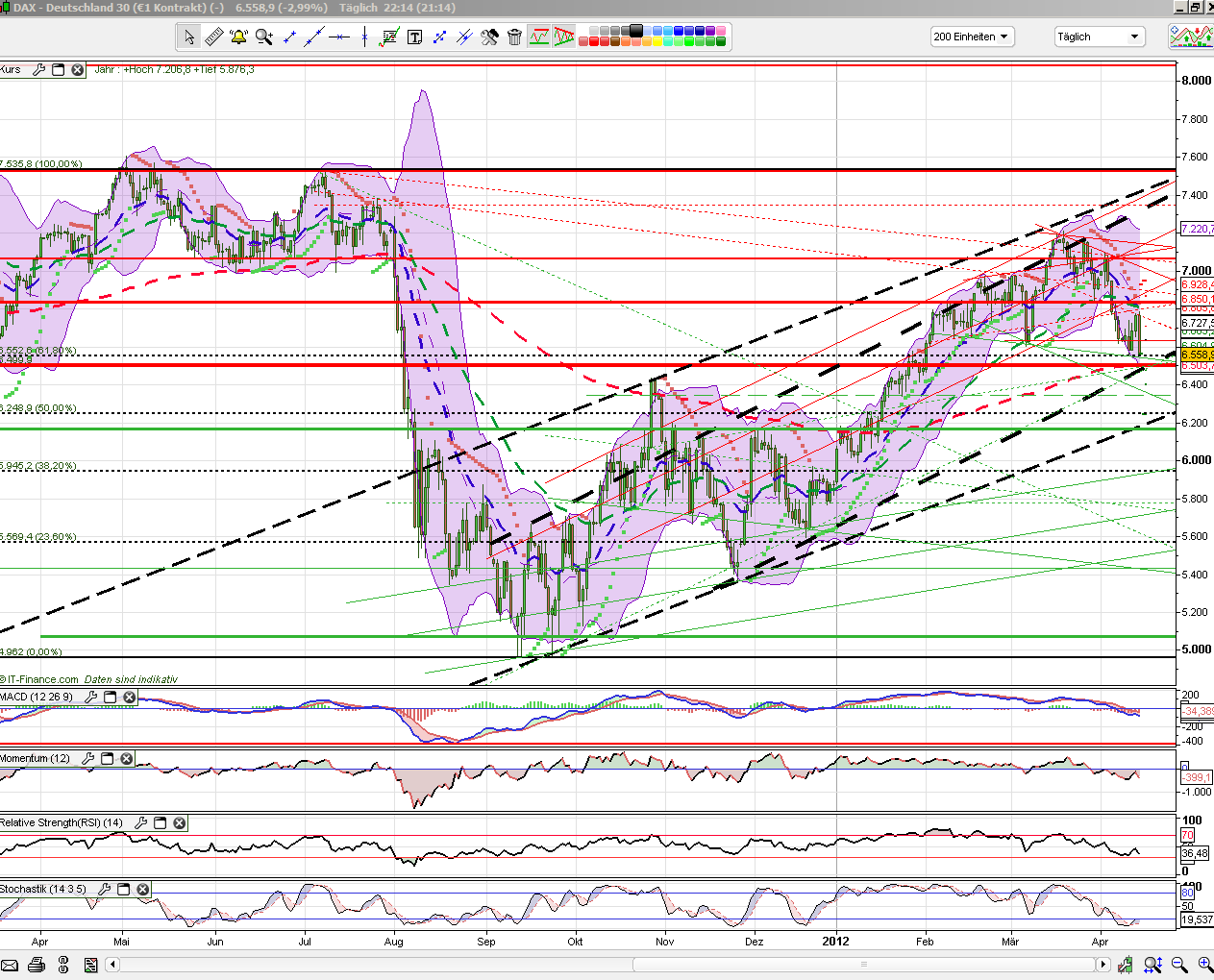Open Stochastik indicator wrench settings
Viewport: 1214px width, 980px height.
(105, 889)
